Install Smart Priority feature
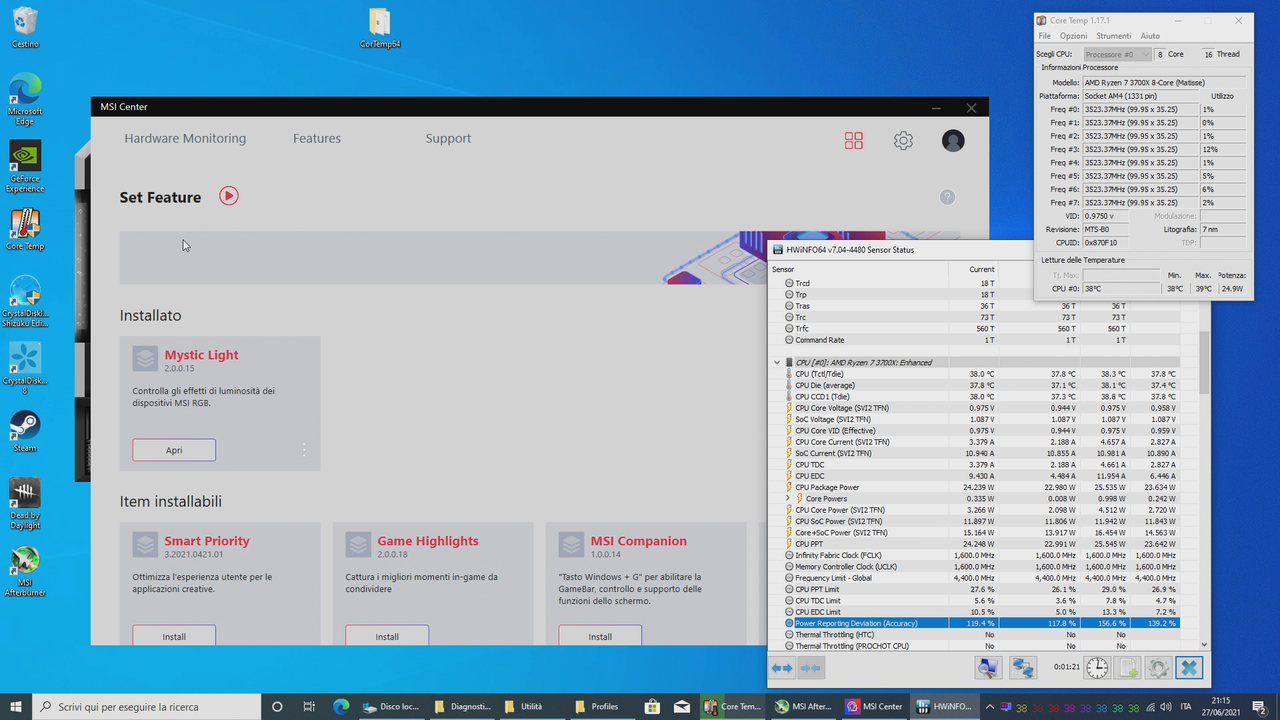Image resolution: width=1280 pixels, height=720 pixels. pyautogui.click(x=174, y=636)
